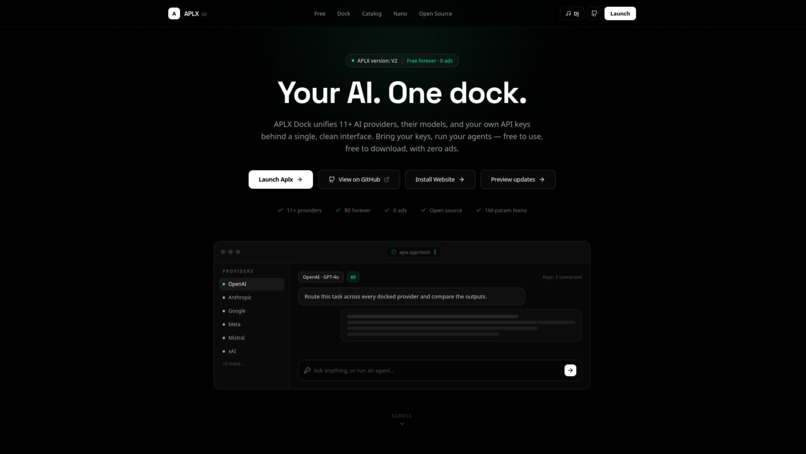Click the aplx.app/dock address bar
Screen dimensions: 806x454
[x=413, y=252]
